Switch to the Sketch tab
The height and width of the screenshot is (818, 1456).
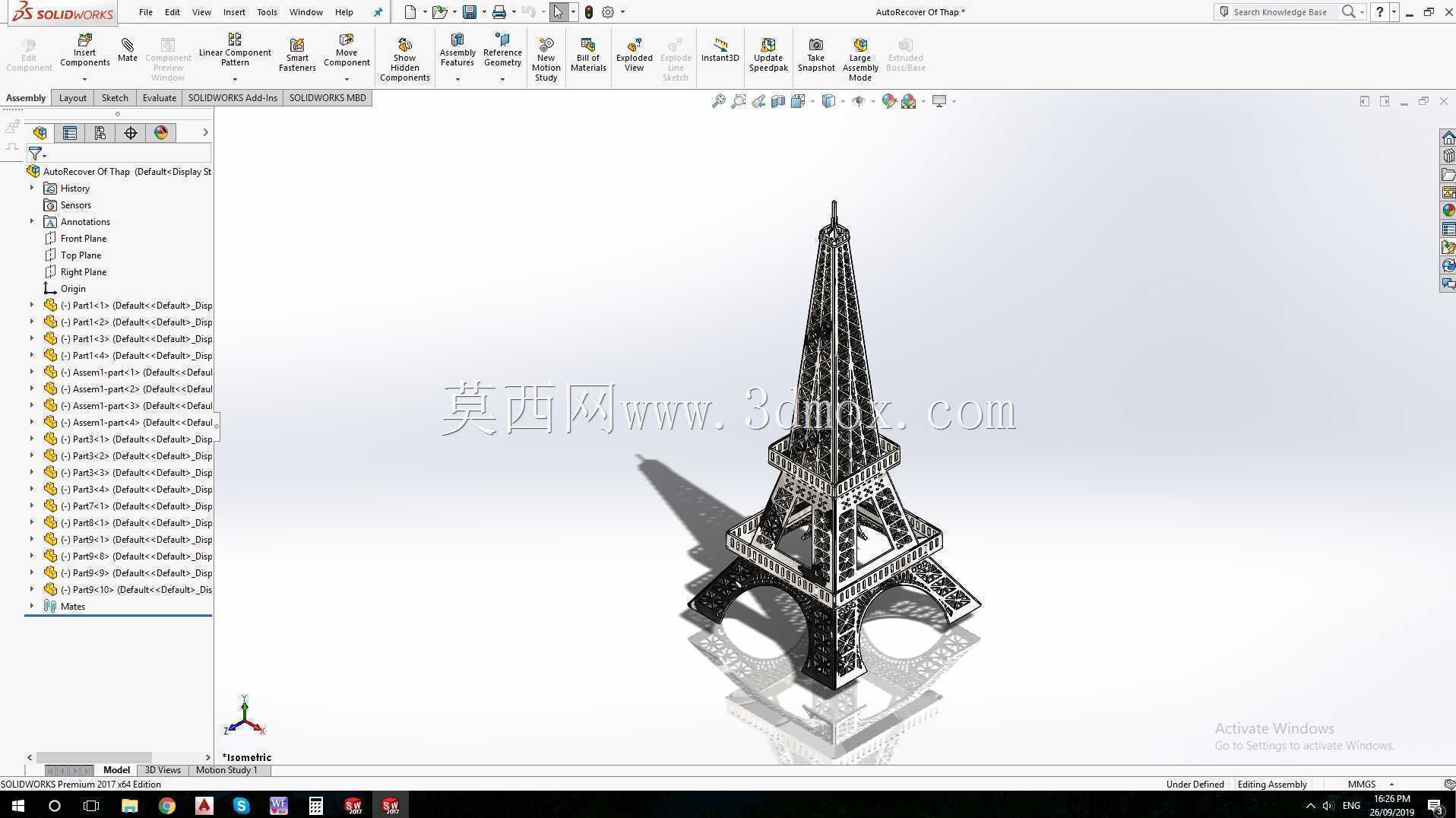pos(115,97)
